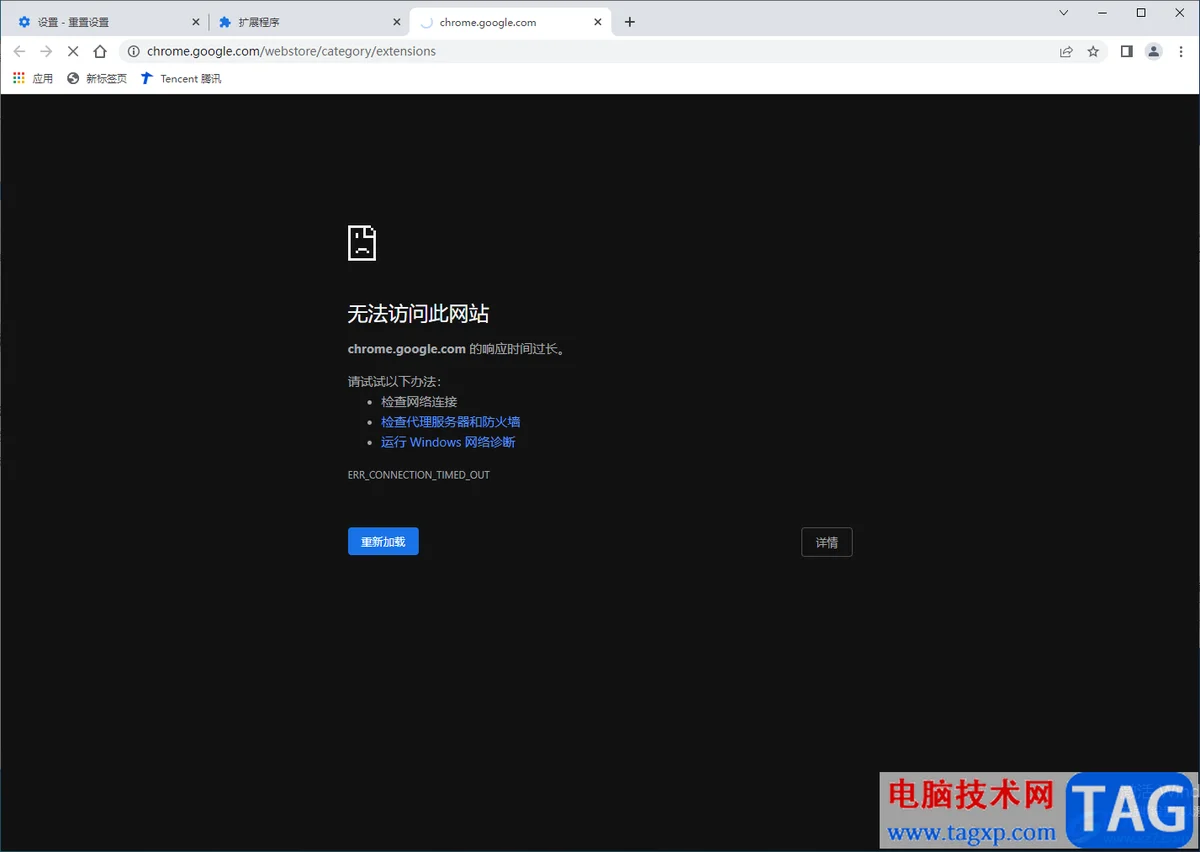Stop page loading with the X icon
The width and height of the screenshot is (1200, 852).
(x=72, y=51)
